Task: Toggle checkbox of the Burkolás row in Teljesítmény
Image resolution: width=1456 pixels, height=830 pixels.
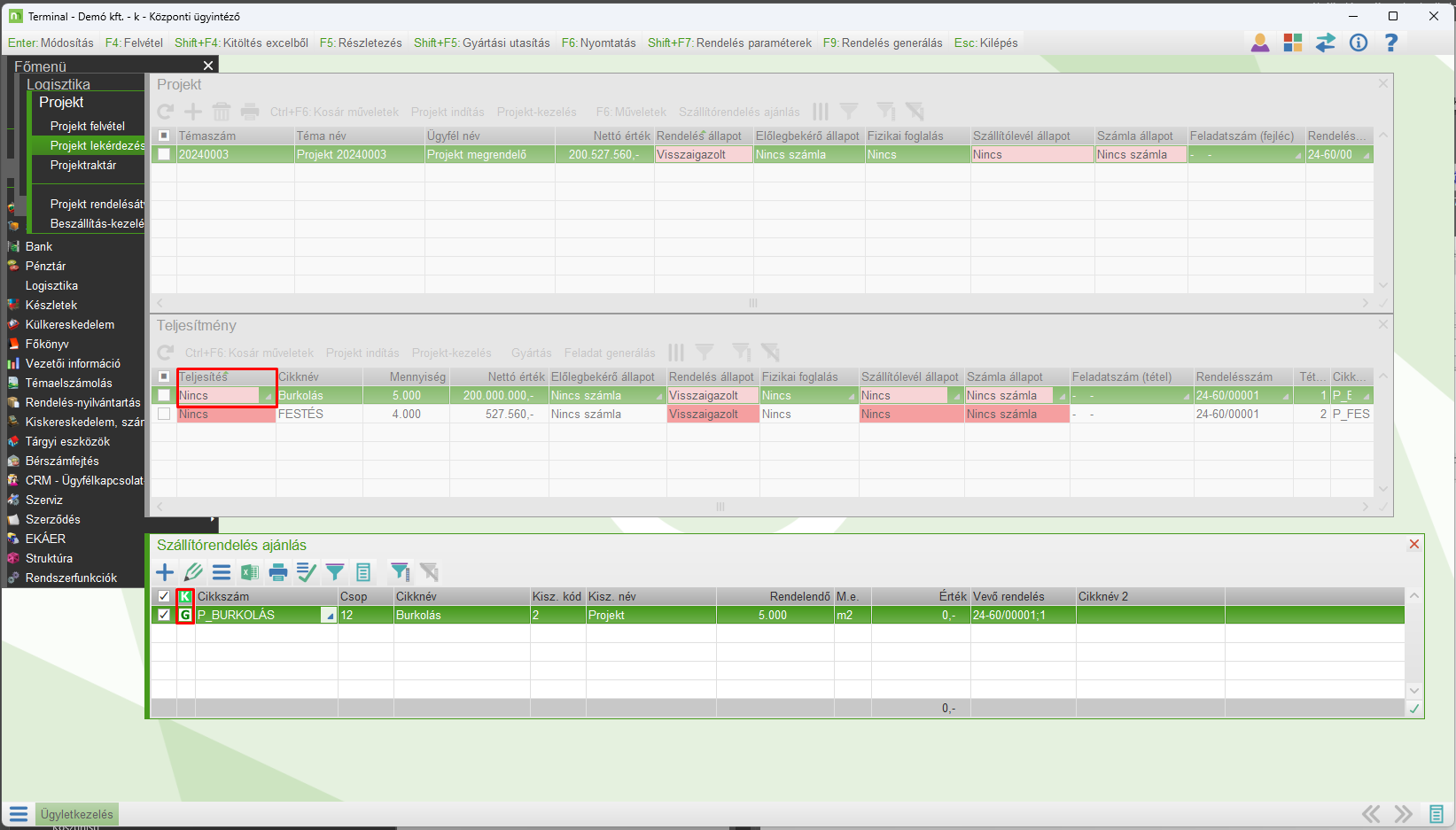Action: pos(164,395)
